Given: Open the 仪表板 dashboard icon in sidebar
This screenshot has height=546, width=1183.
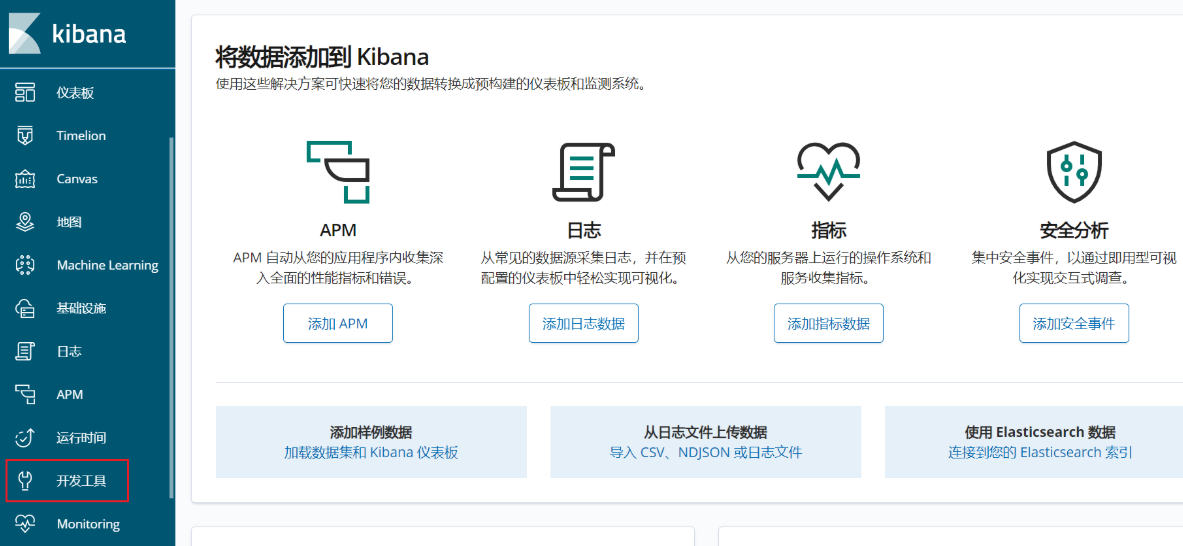Looking at the screenshot, I should [26, 93].
